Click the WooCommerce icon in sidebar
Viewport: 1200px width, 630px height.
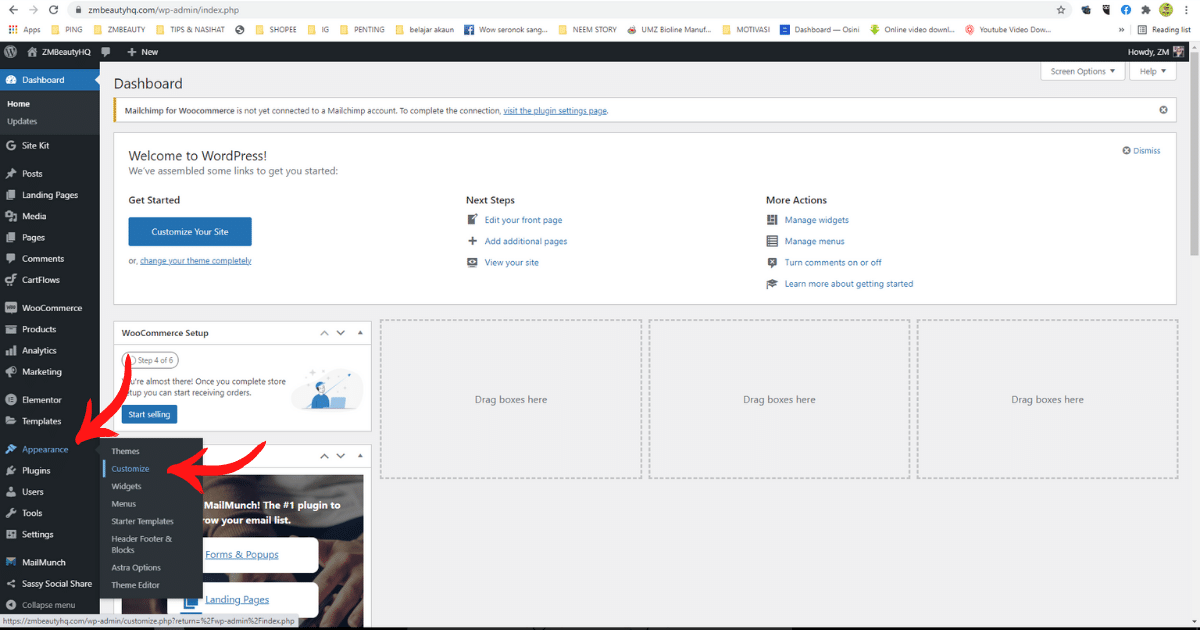coord(11,308)
